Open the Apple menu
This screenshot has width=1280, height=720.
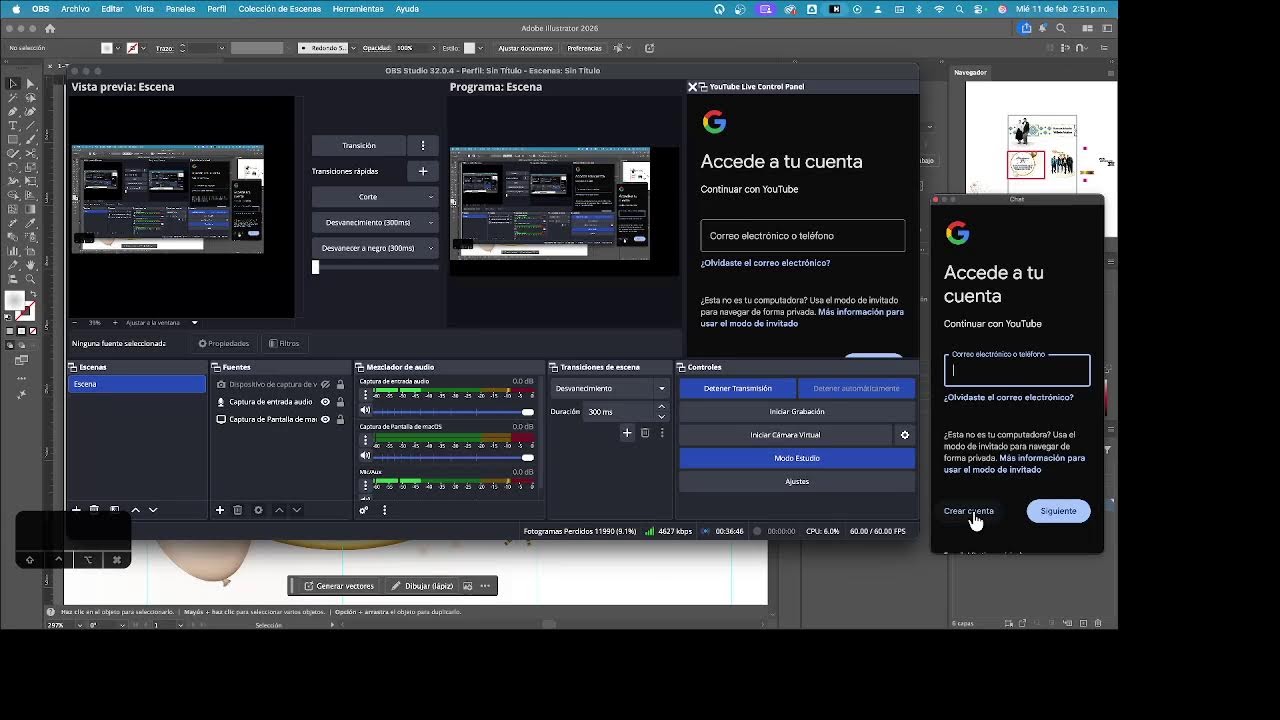tap(15, 9)
